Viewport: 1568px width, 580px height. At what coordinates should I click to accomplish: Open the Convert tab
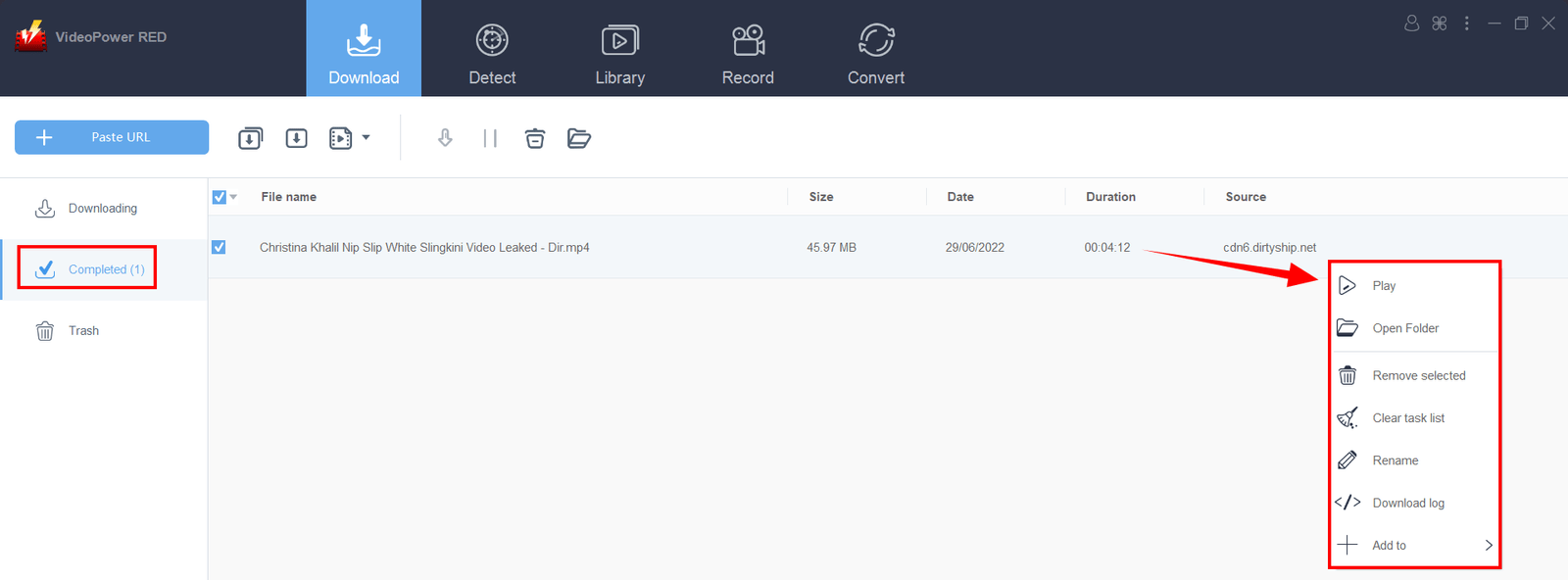(x=876, y=55)
